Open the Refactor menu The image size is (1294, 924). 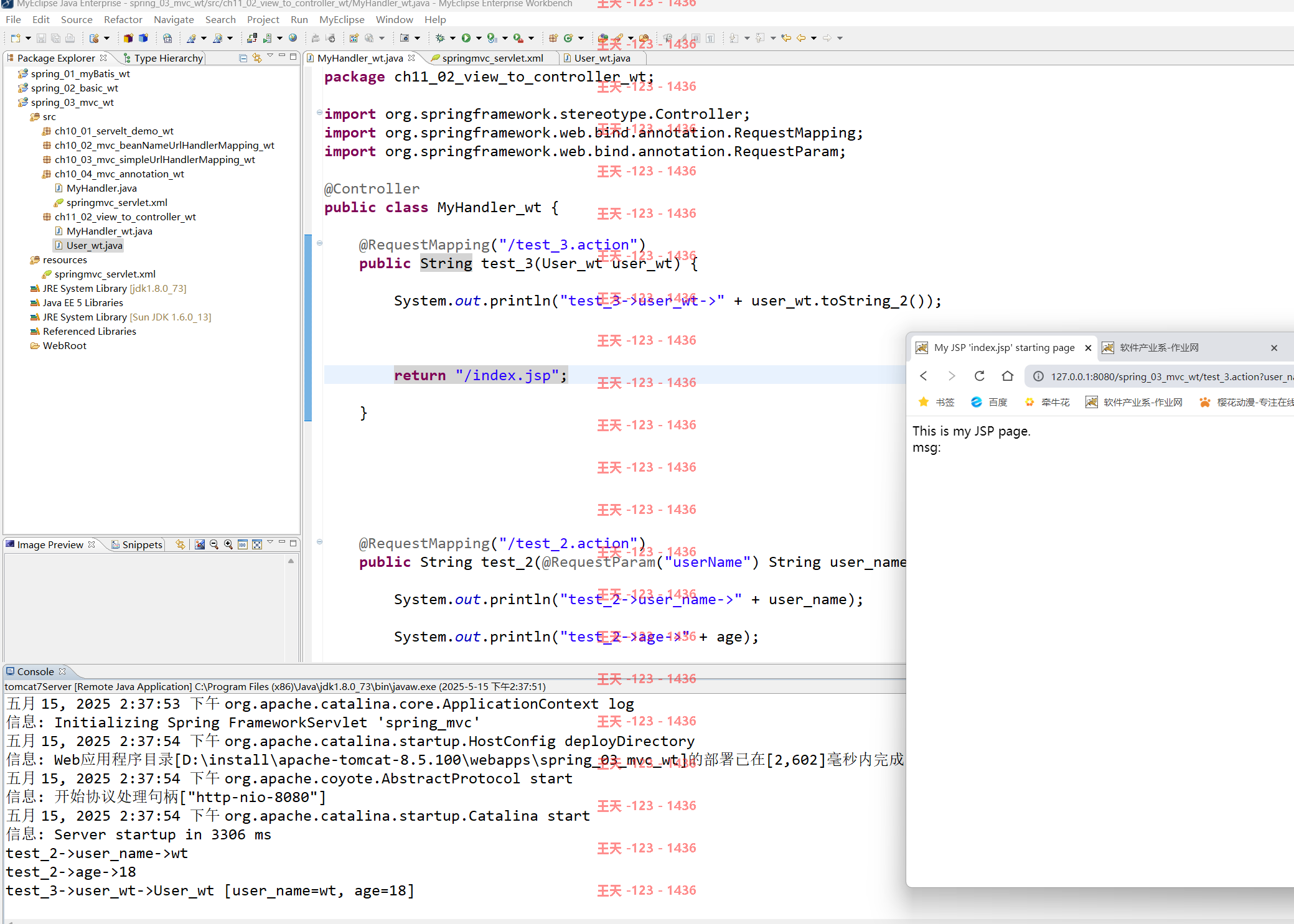[123, 20]
